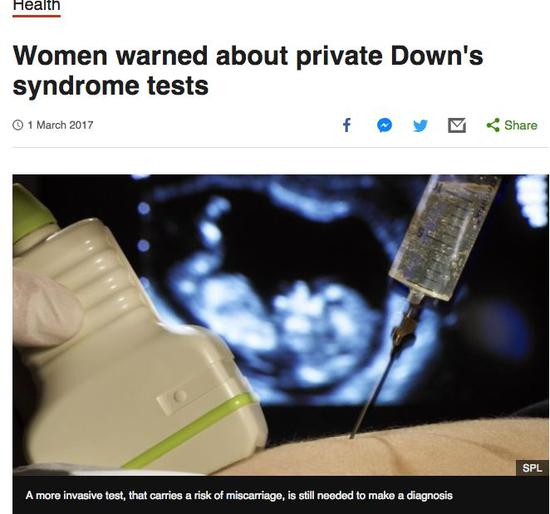
Task: Click the clock icon beside the date
Action: [18, 125]
